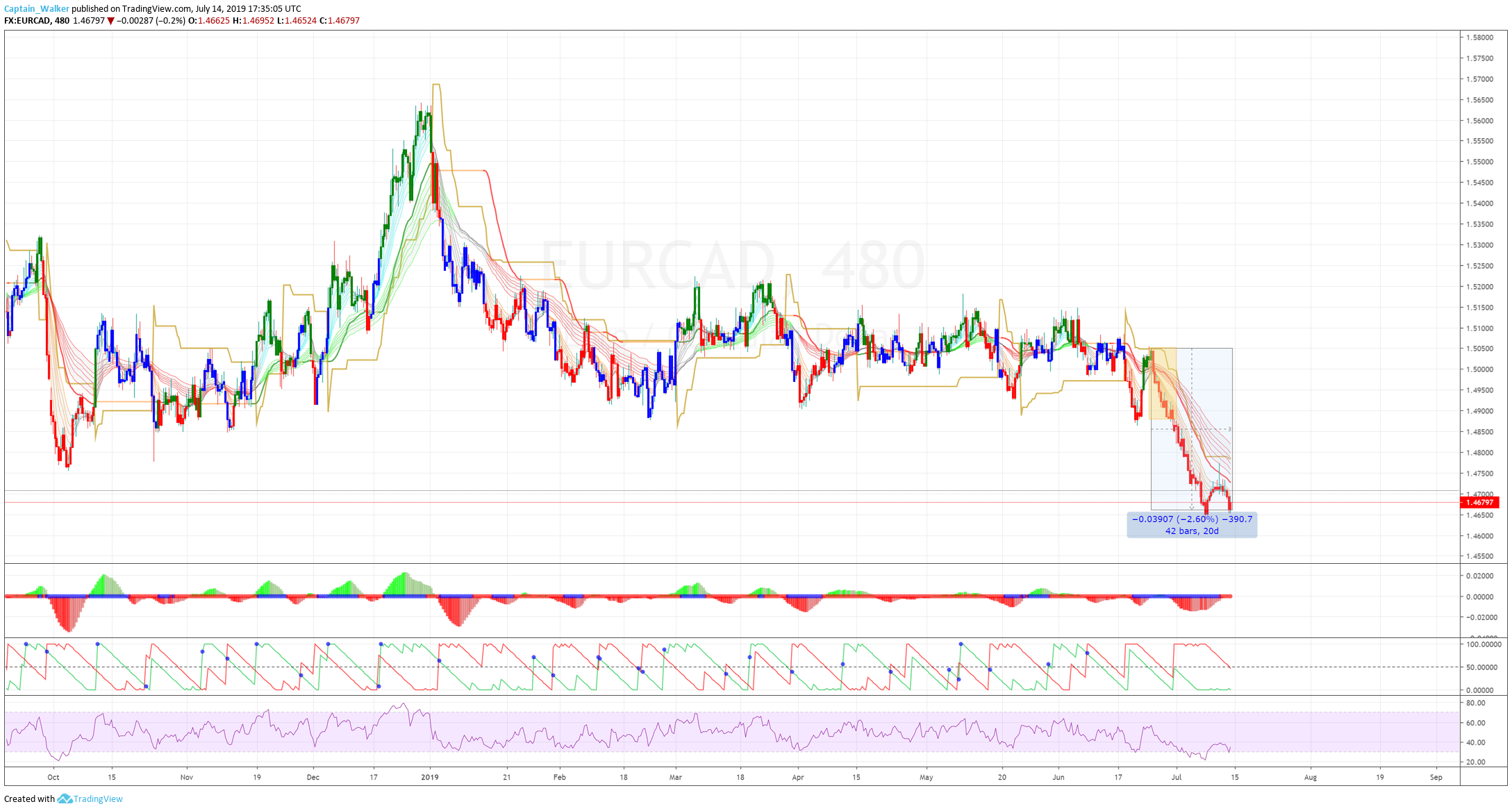Select the FX:EURCAD, 480 symbol title

(37, 21)
